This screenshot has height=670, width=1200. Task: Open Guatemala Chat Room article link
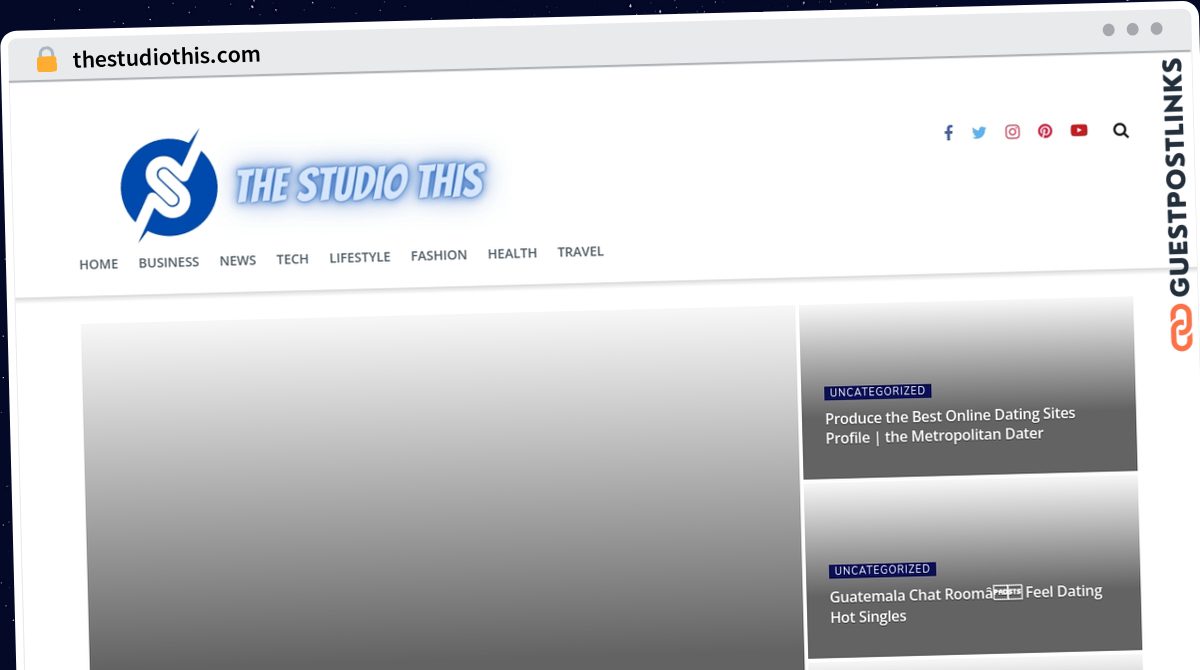tap(966, 603)
